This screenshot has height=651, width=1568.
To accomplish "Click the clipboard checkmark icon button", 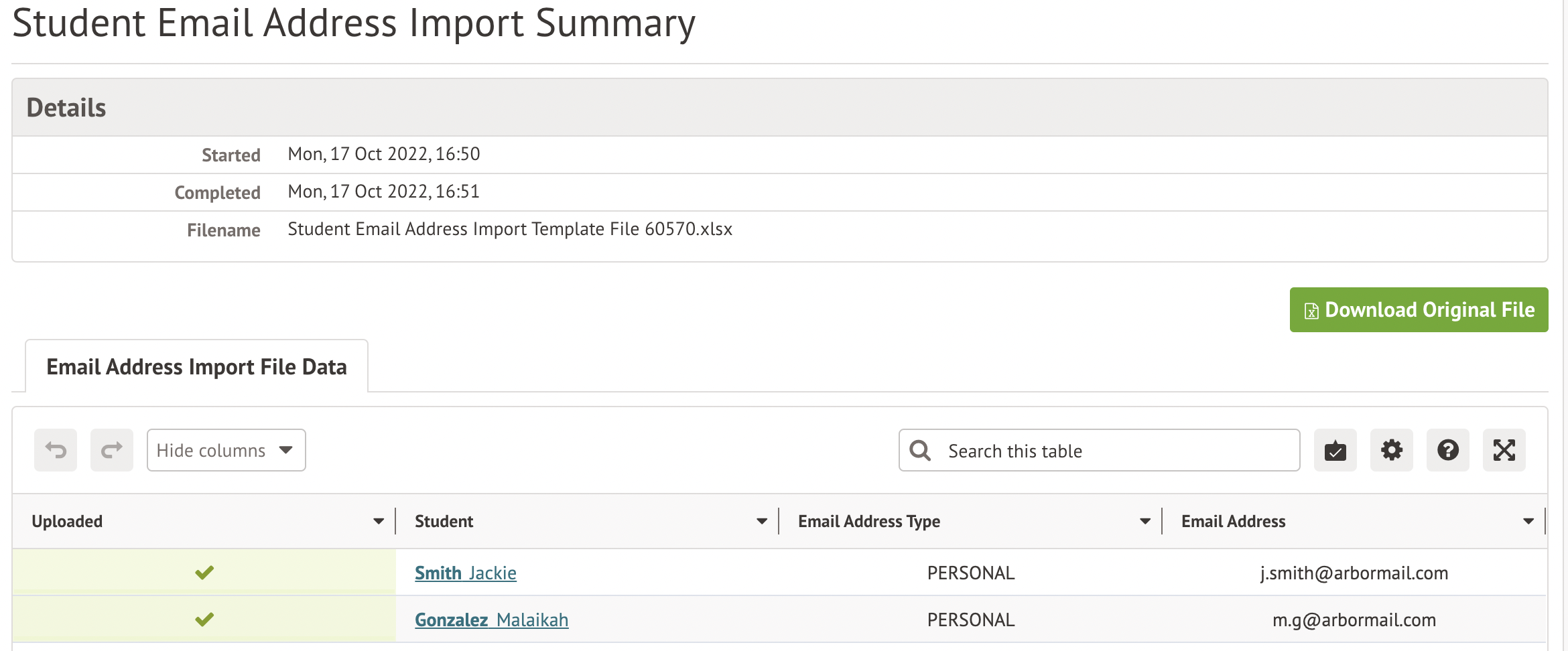I will (x=1335, y=450).
